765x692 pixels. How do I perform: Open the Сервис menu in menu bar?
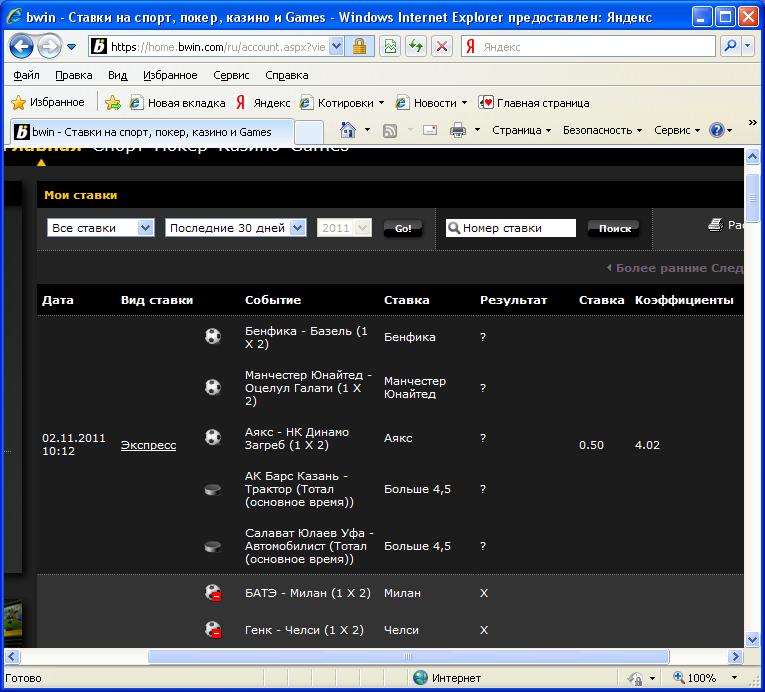(231, 75)
